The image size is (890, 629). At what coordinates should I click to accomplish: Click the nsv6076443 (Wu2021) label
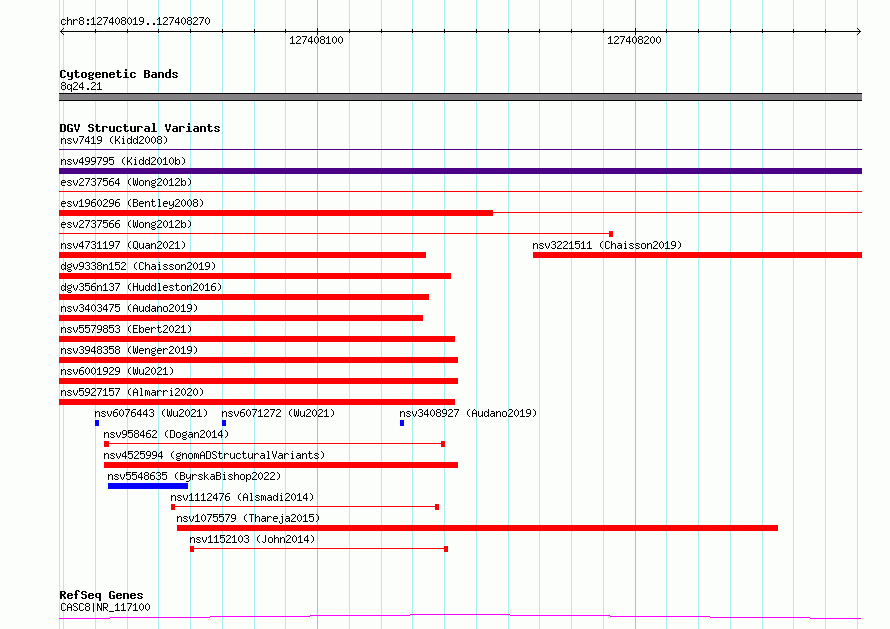point(151,413)
